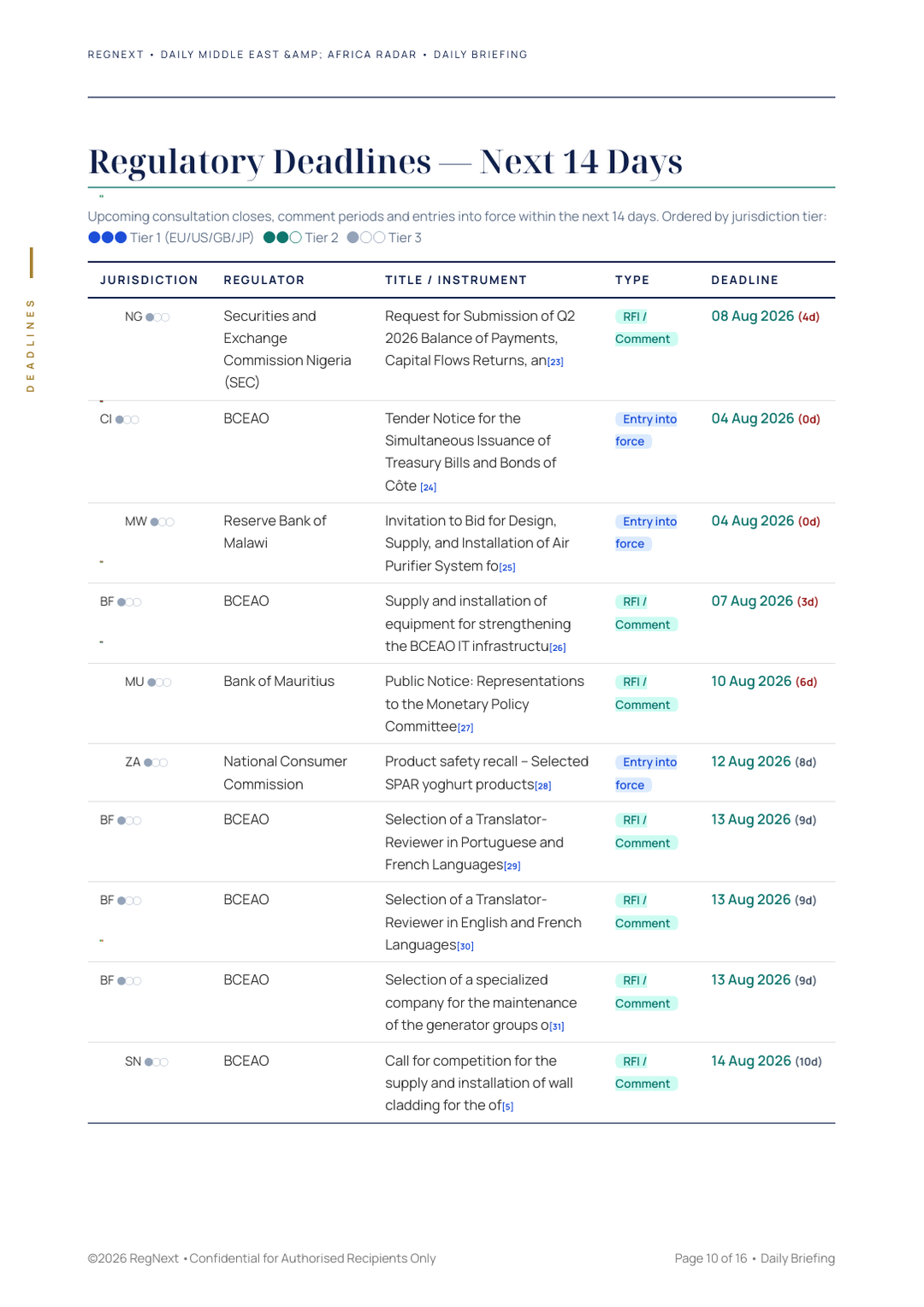Select the 'Regulatory Deadlines — Next 14 Days' heading
Screen dimensions: 924x1307
[x=385, y=162]
